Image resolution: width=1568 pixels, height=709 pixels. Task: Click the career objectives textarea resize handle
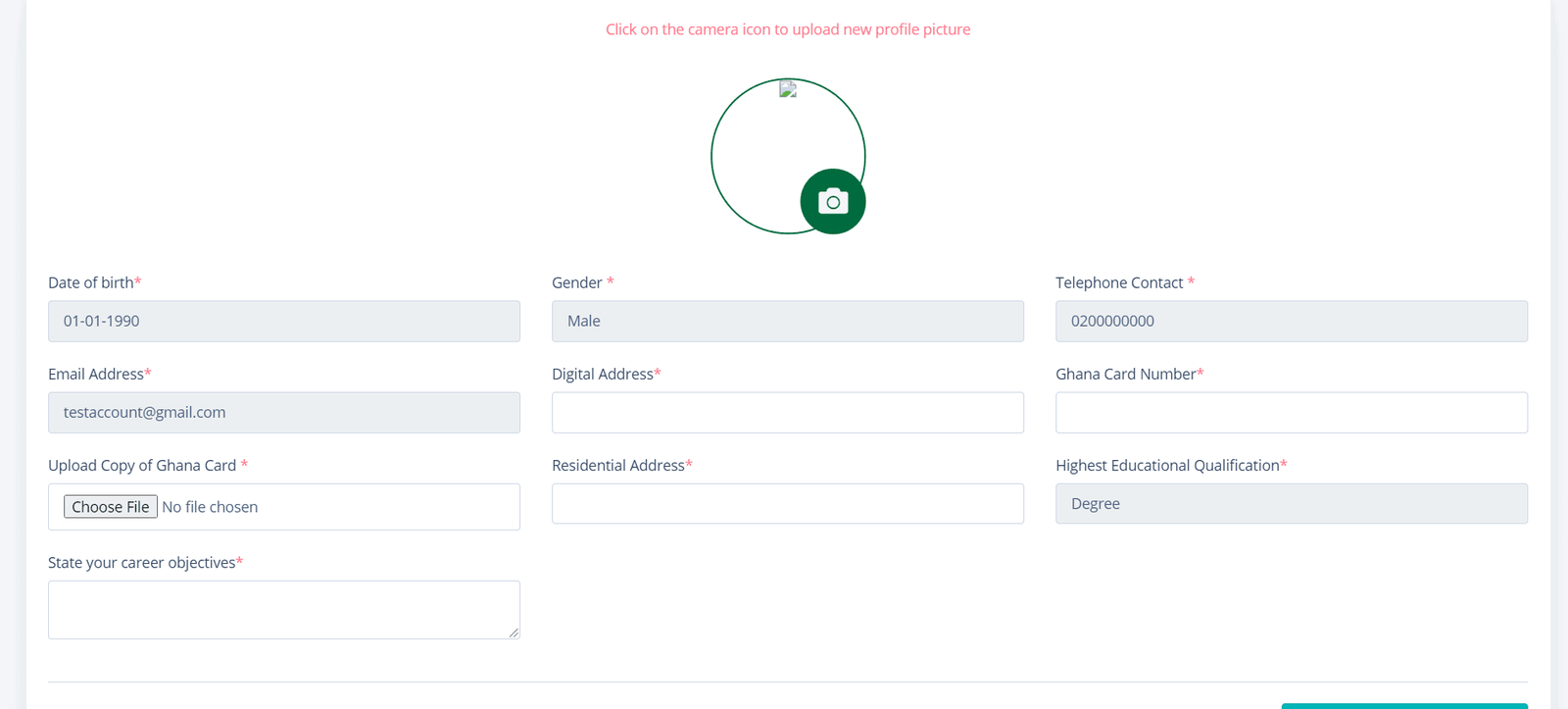[514, 633]
